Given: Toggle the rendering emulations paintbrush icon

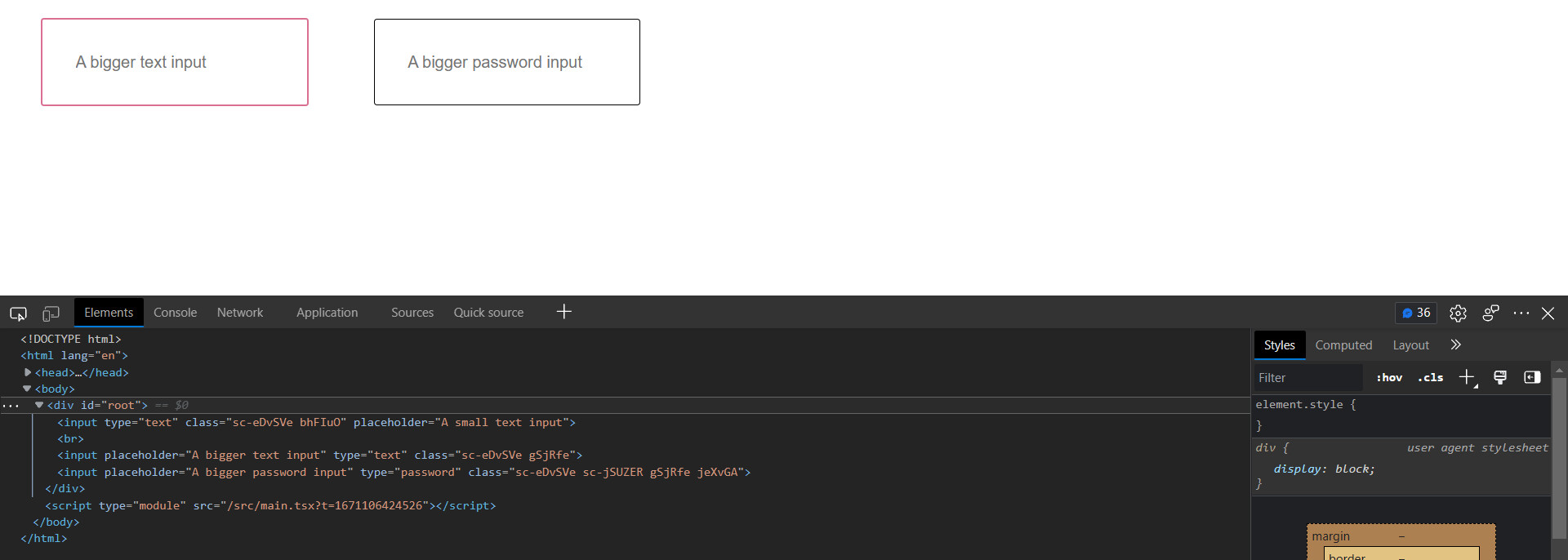Looking at the screenshot, I should point(1500,377).
